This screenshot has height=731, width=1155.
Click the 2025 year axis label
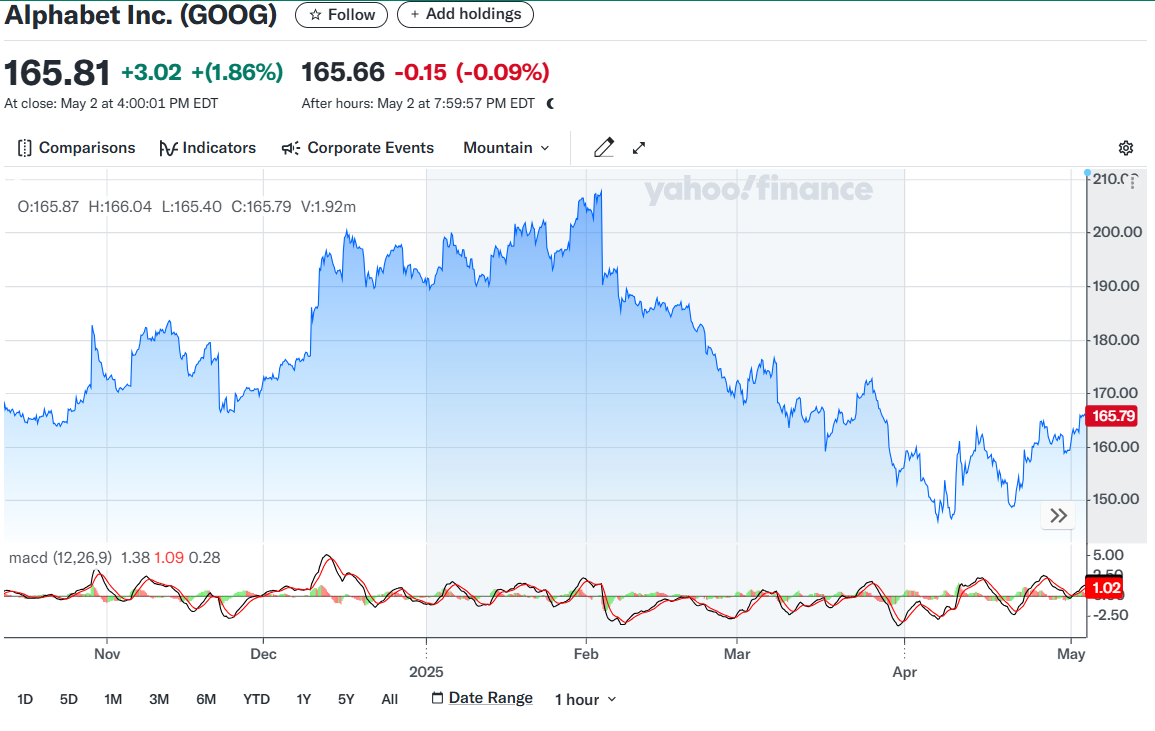click(x=426, y=672)
